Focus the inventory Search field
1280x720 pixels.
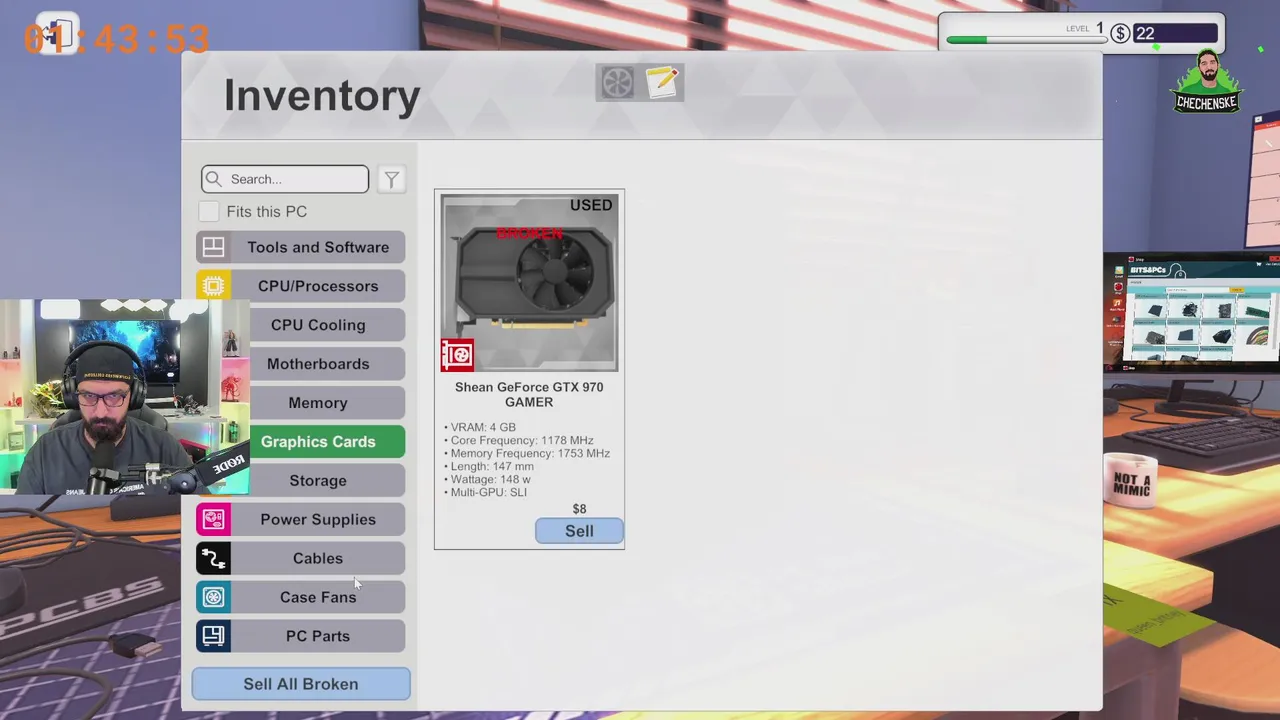click(x=285, y=179)
